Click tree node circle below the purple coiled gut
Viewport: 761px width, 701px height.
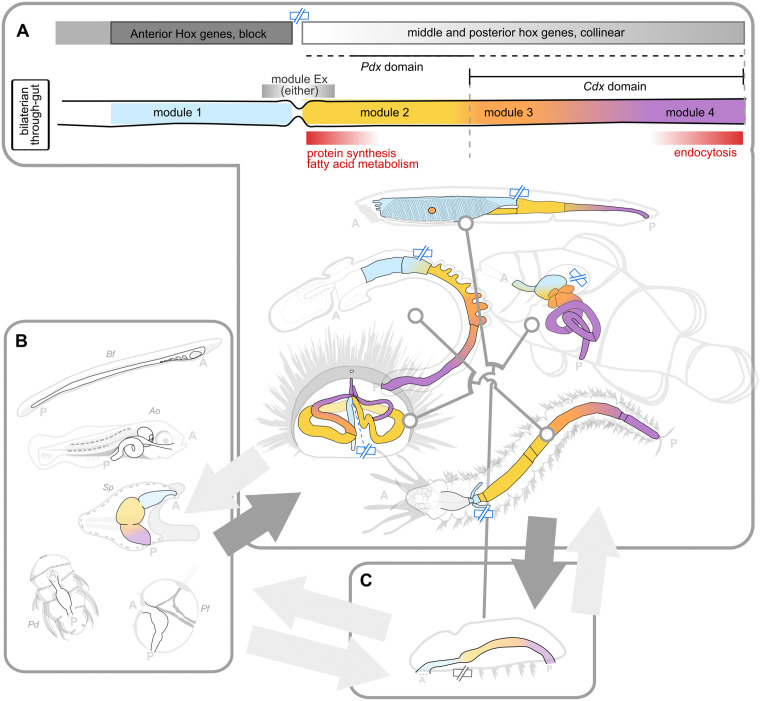[x=532, y=325]
